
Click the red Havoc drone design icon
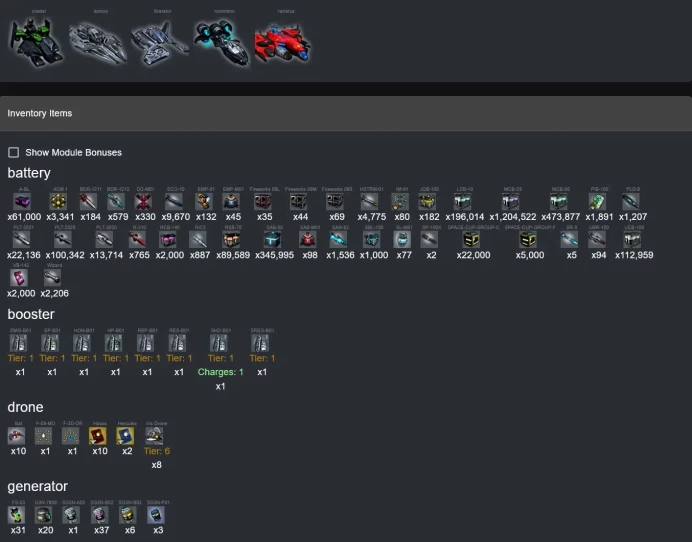pyautogui.click(x=98, y=436)
